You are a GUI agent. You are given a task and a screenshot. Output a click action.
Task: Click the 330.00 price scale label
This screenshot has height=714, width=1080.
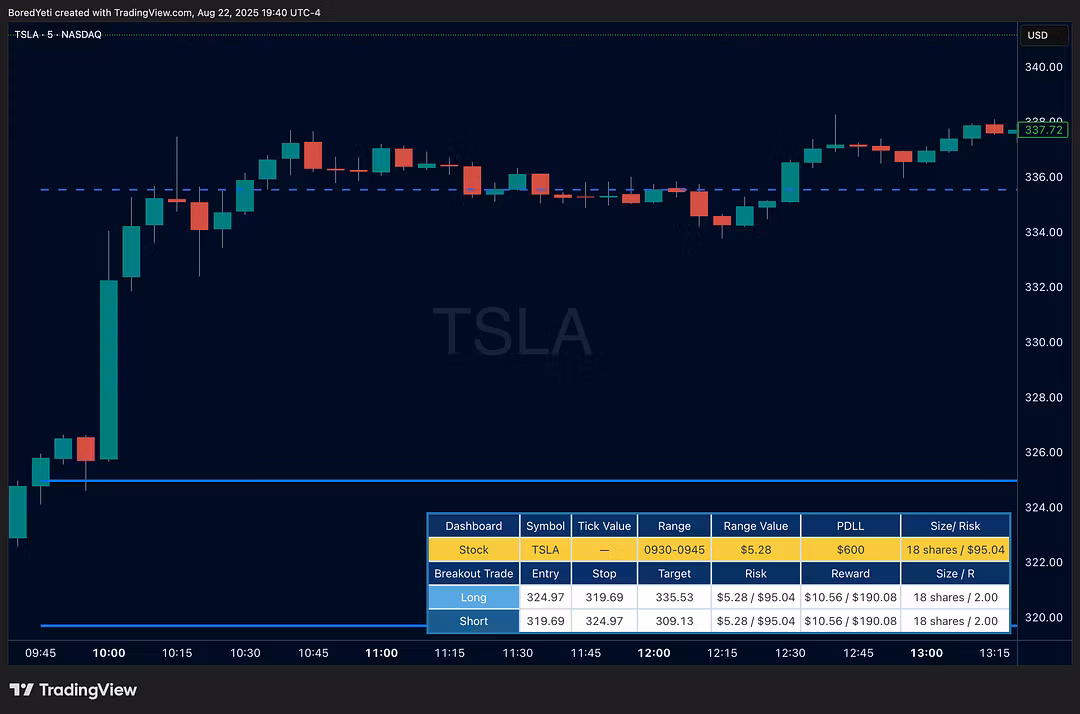[1043, 342]
